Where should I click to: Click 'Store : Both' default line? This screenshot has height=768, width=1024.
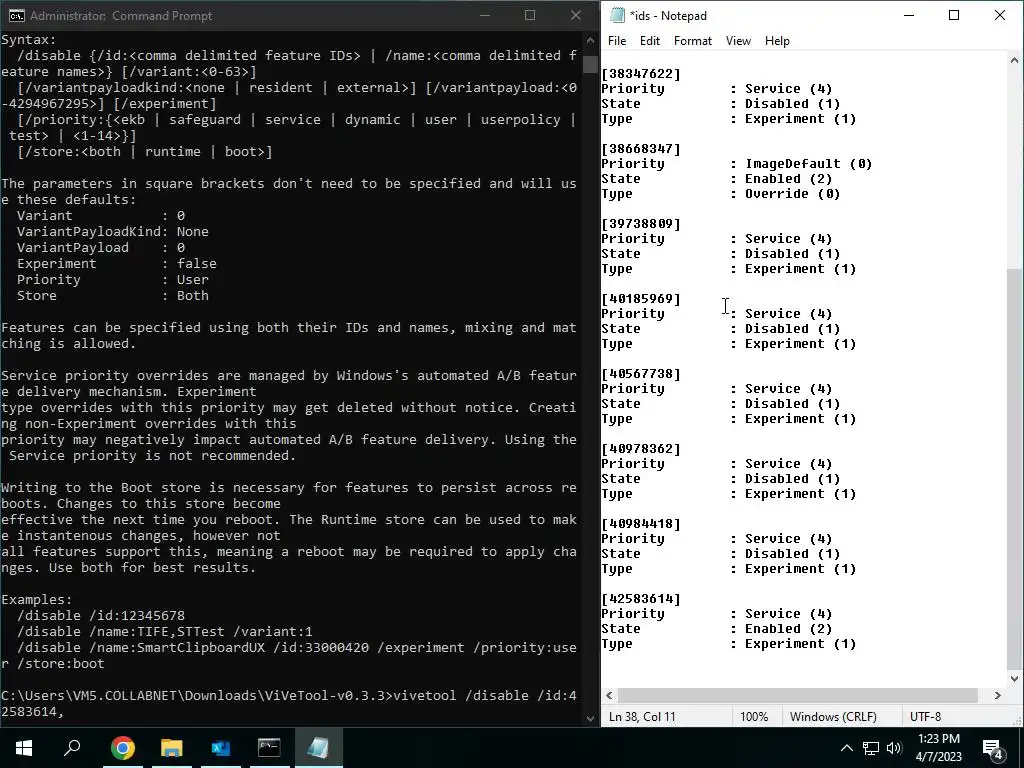click(113, 296)
